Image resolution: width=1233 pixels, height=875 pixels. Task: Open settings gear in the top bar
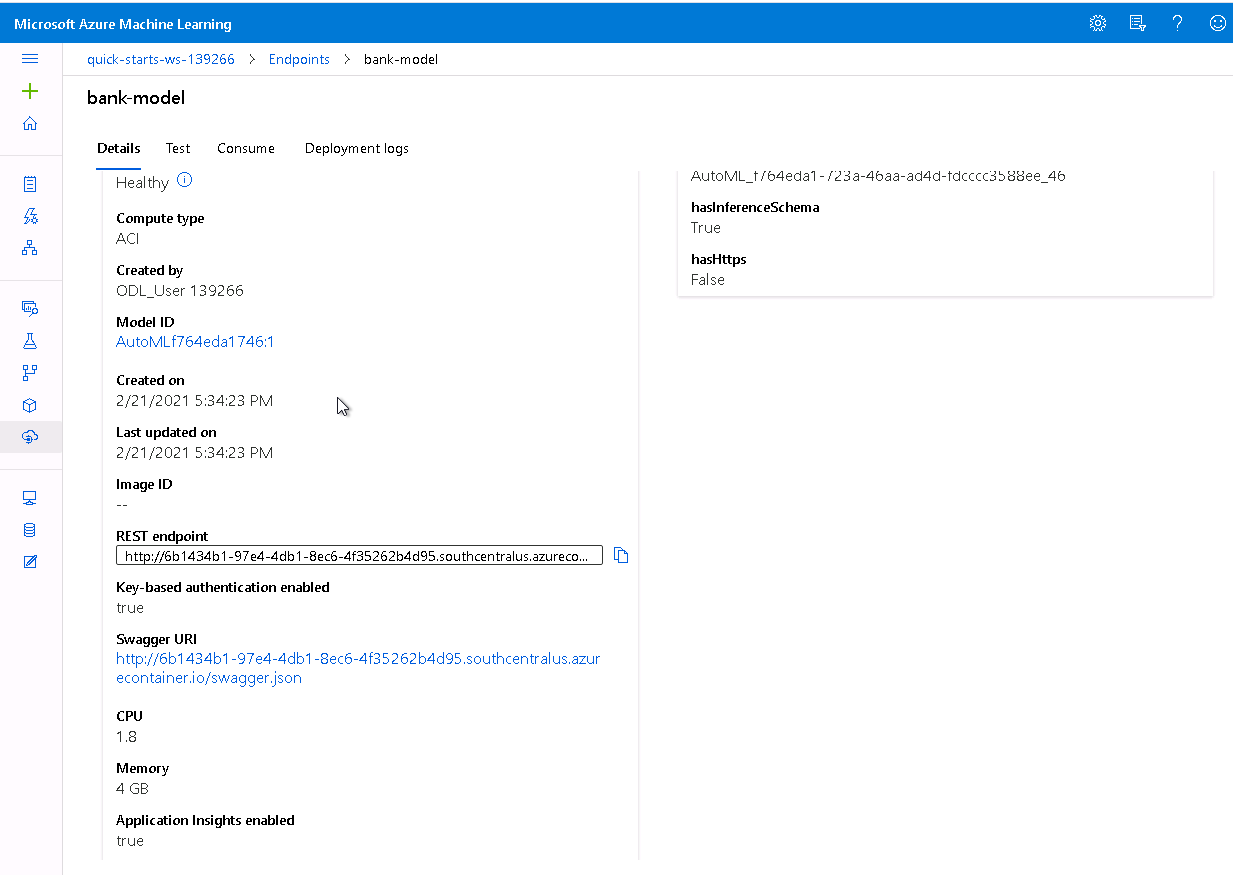point(1097,22)
